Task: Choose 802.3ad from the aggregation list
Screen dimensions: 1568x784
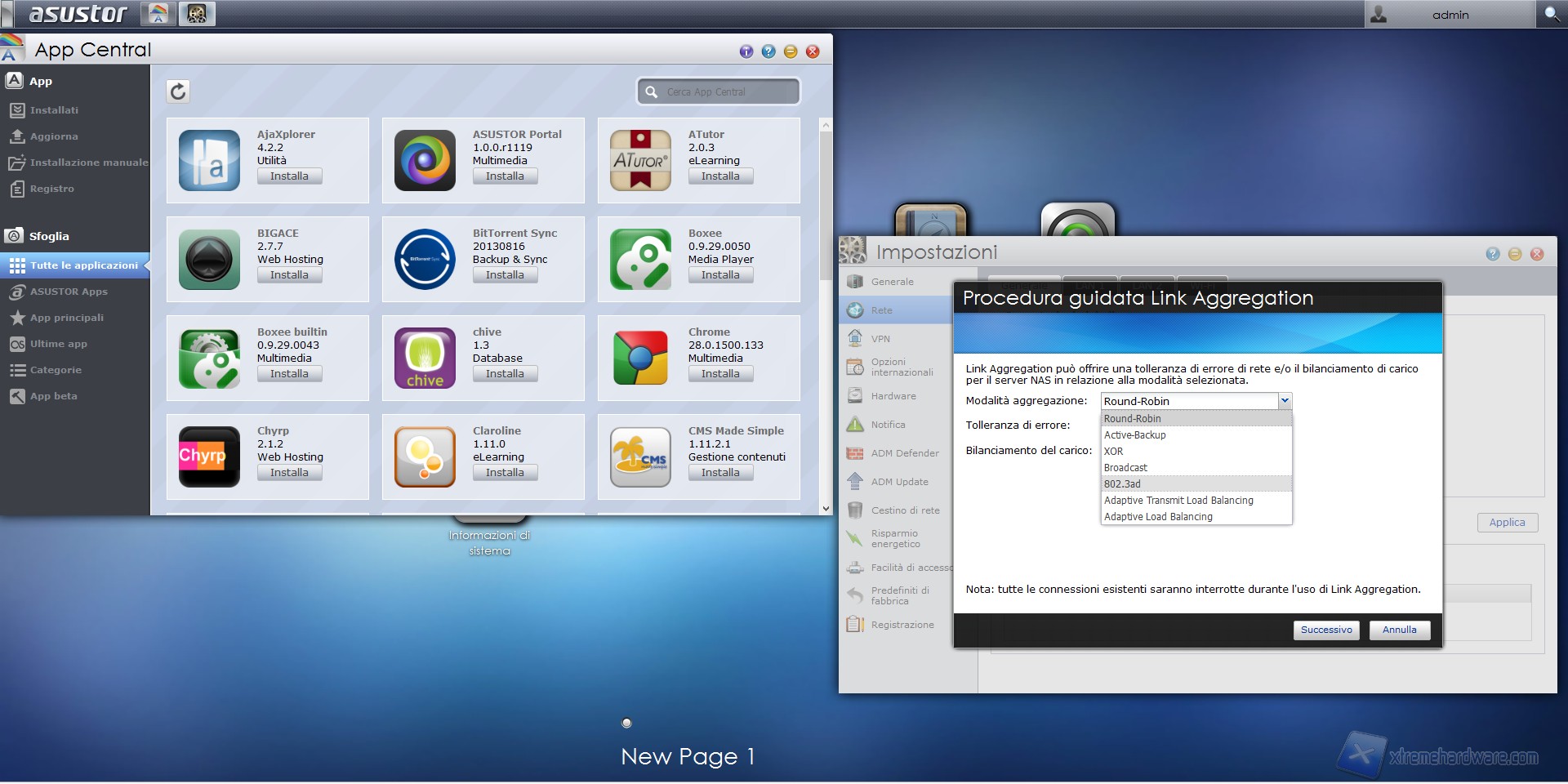Action: tap(1123, 484)
